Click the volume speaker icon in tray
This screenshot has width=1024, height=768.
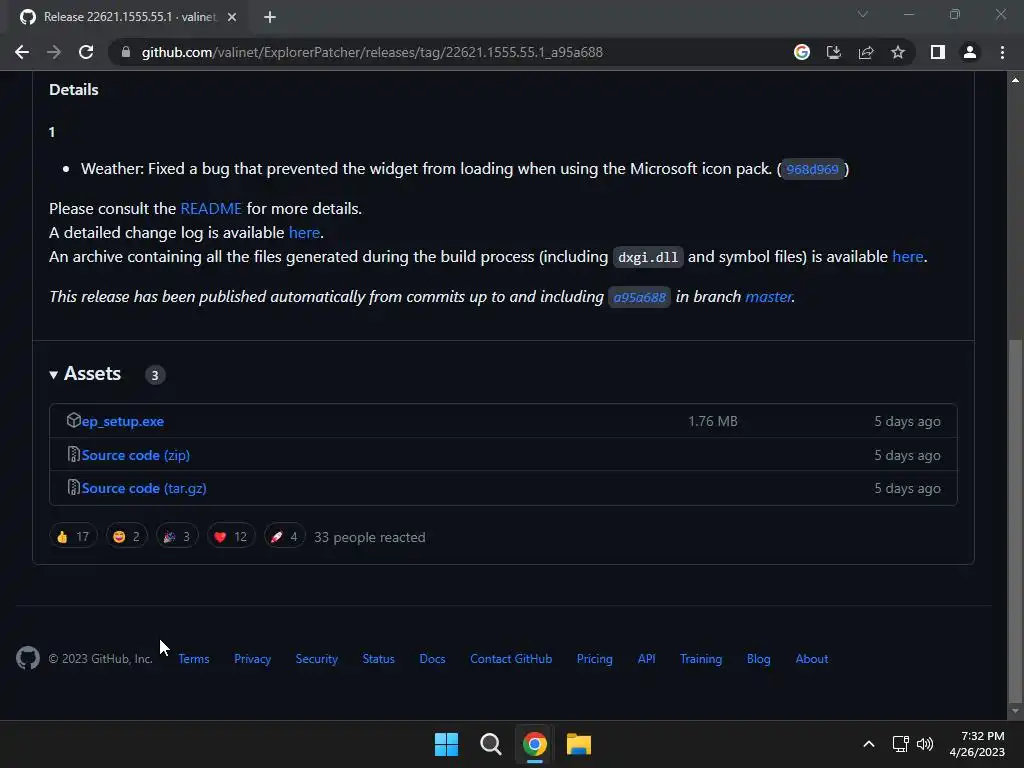[925, 744]
